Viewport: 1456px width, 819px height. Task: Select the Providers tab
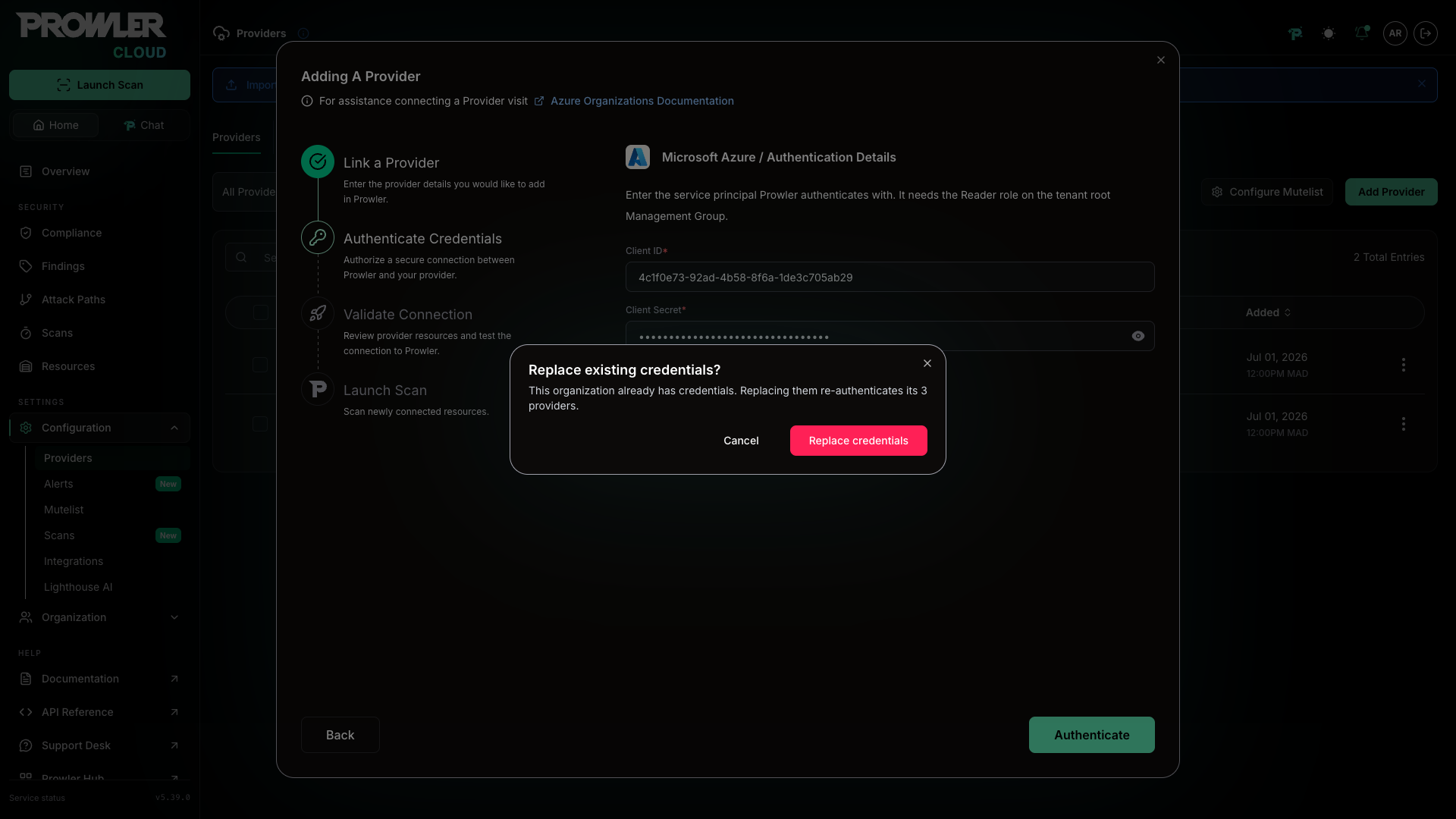pyautogui.click(x=237, y=137)
